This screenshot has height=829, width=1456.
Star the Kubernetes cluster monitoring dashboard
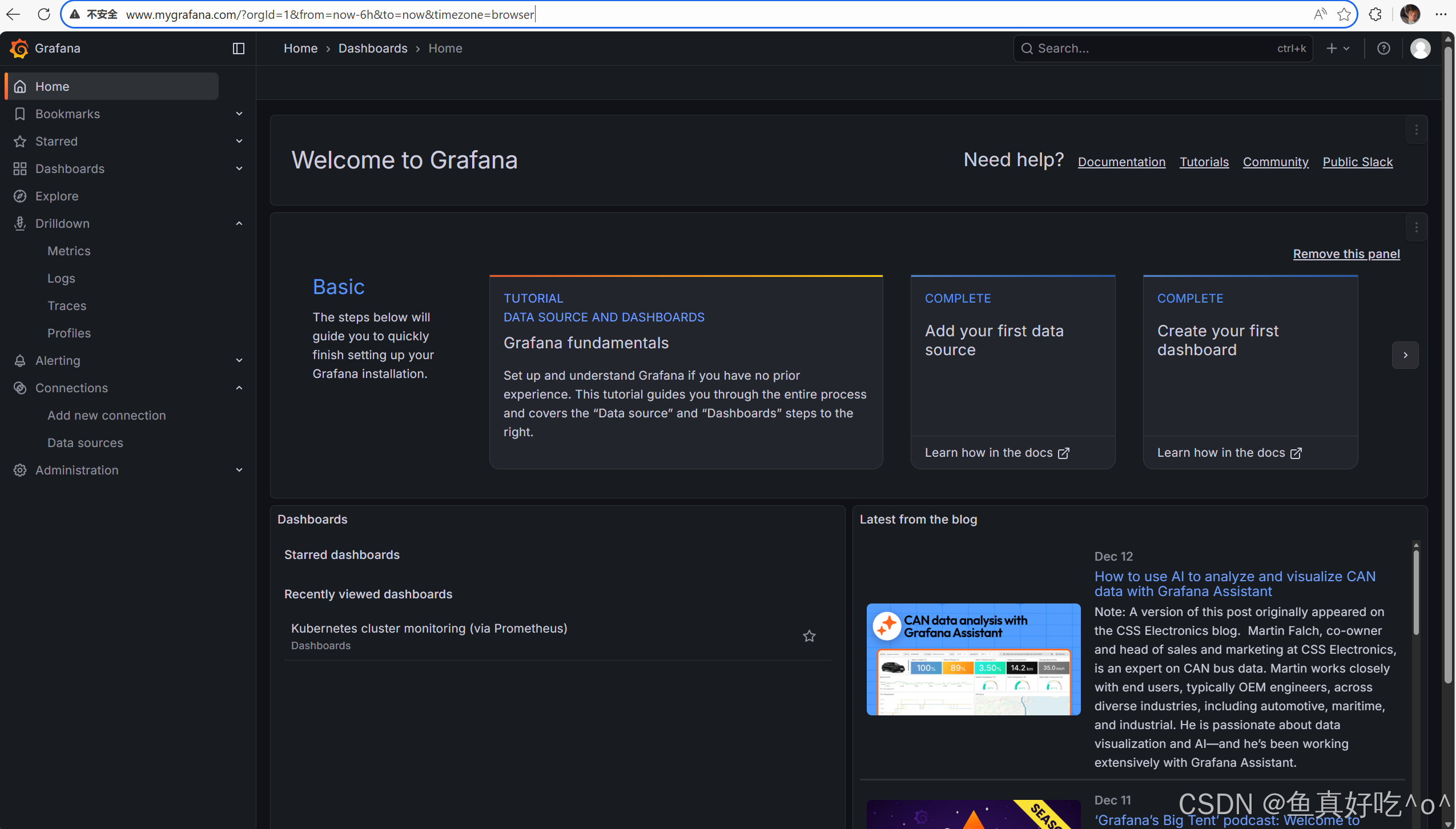809,636
